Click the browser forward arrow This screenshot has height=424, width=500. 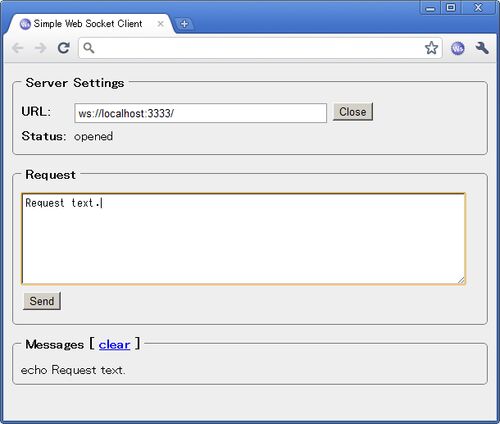(x=41, y=48)
